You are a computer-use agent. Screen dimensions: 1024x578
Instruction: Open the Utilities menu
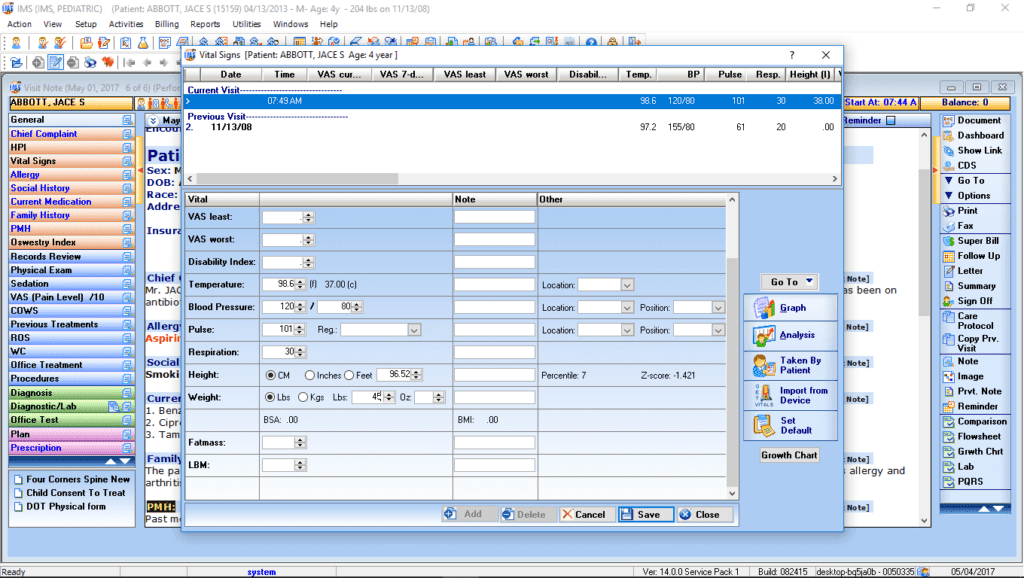pos(247,24)
